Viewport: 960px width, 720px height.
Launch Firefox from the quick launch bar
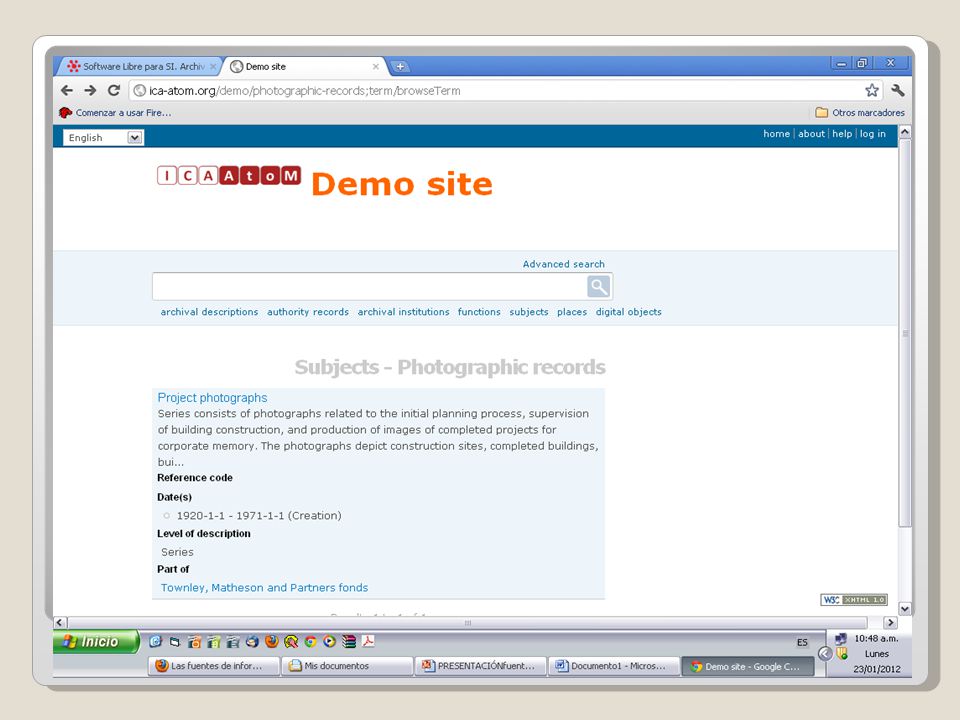(272, 641)
